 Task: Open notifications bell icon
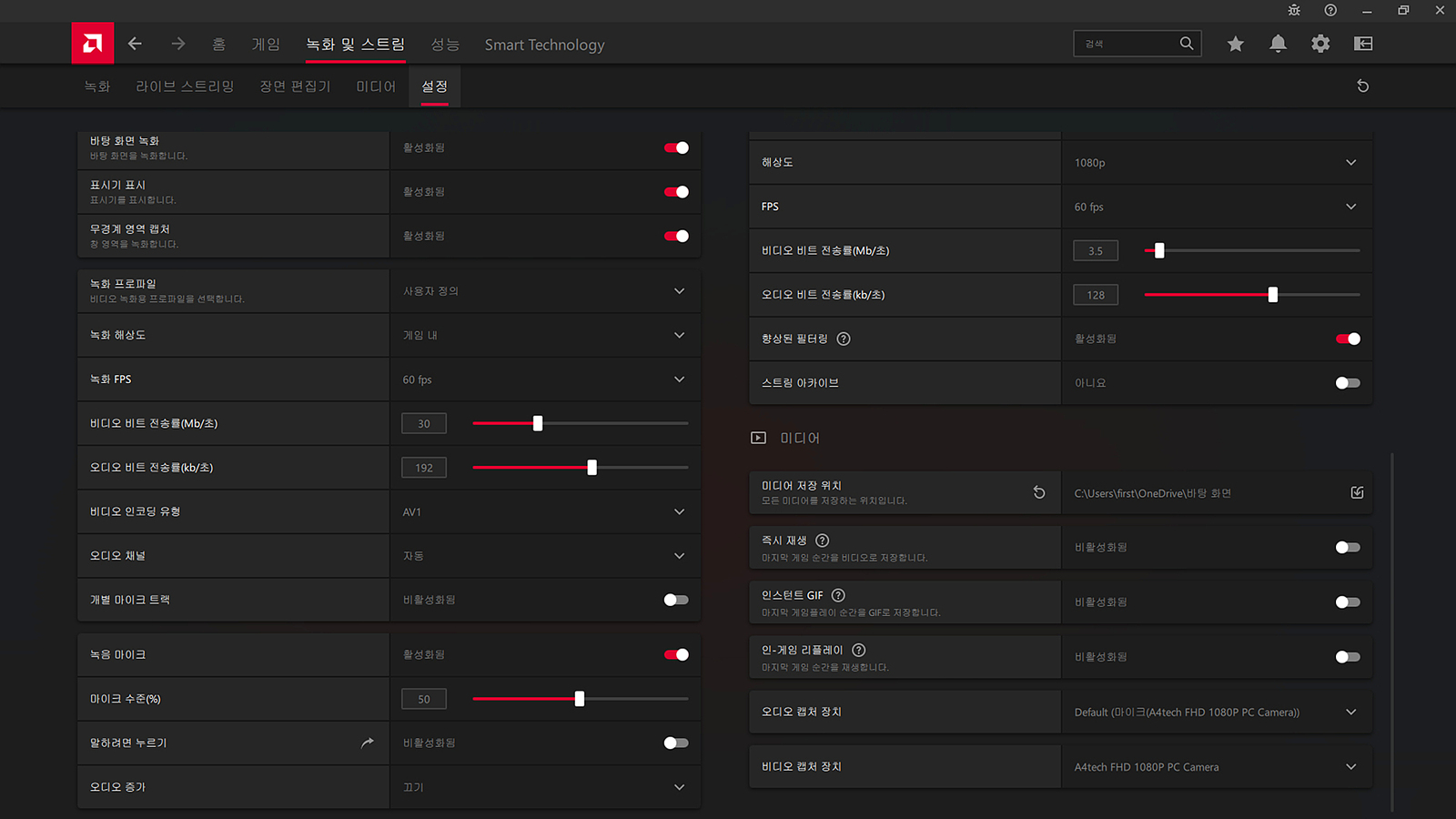pos(1278,44)
